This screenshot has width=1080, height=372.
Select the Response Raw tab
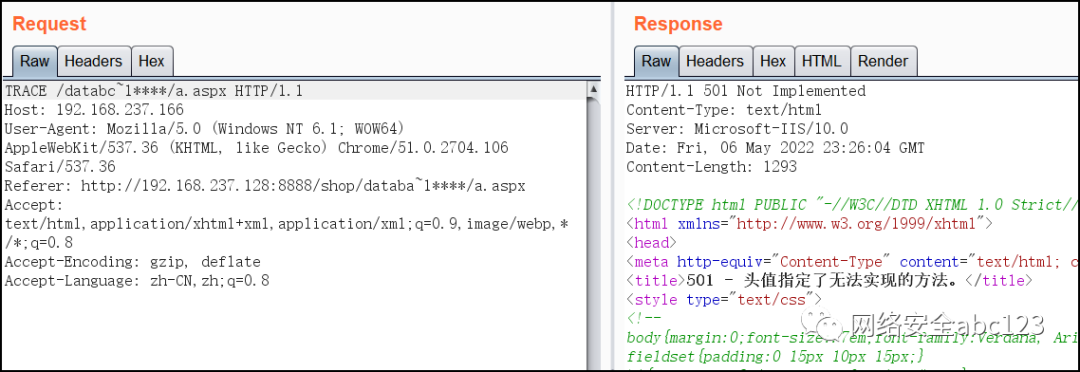tap(656, 61)
